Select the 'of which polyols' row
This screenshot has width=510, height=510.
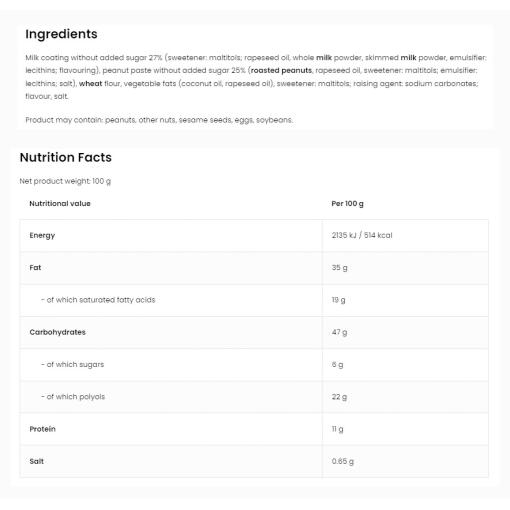pyautogui.click(x=254, y=397)
